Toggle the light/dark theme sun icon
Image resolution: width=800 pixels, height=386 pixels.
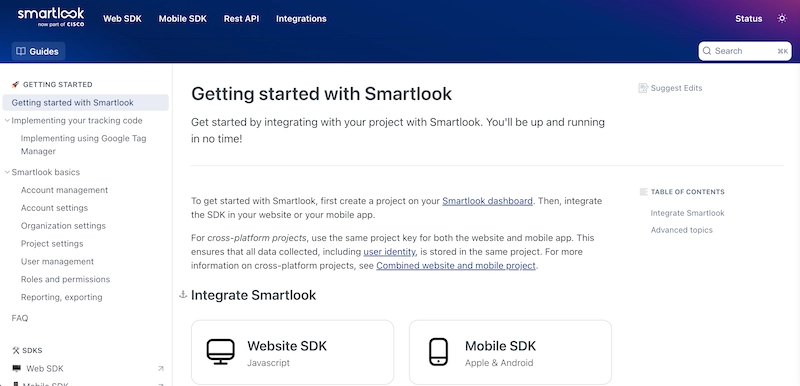(x=782, y=18)
